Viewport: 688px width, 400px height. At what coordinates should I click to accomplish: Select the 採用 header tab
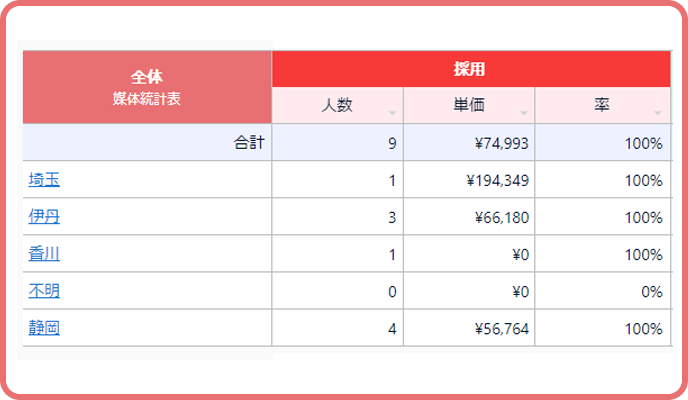470,69
